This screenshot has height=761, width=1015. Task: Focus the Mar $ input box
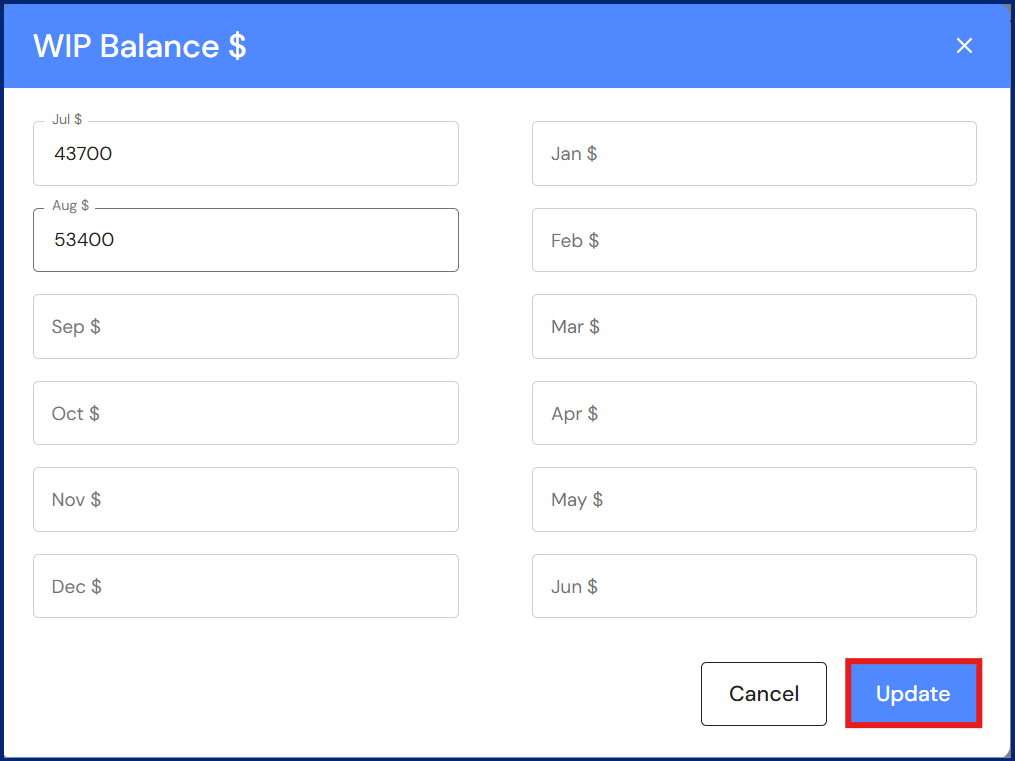754,327
